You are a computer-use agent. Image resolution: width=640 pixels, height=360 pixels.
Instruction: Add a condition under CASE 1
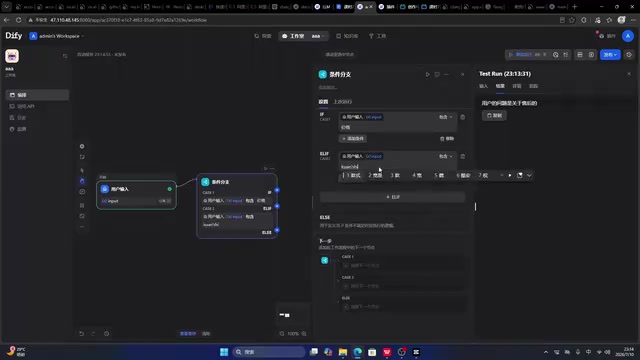353,139
